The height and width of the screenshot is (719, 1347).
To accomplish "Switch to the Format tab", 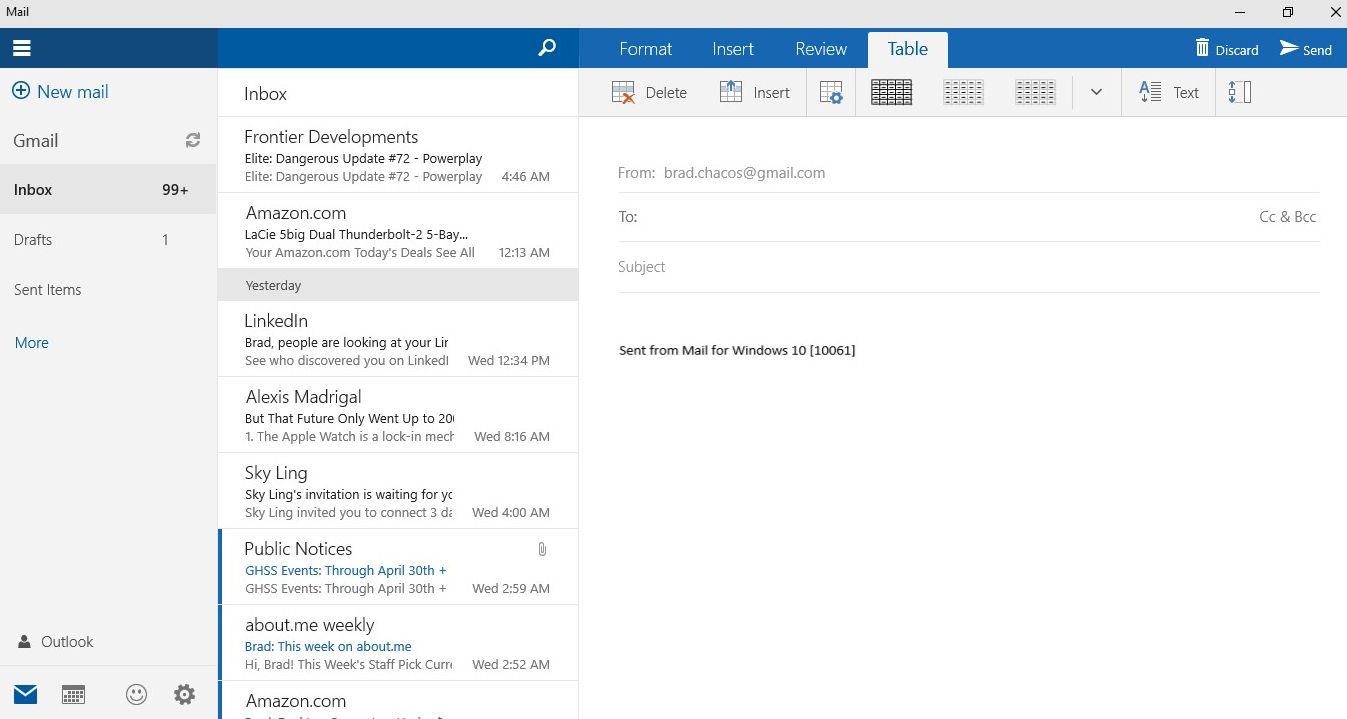I will tap(645, 49).
